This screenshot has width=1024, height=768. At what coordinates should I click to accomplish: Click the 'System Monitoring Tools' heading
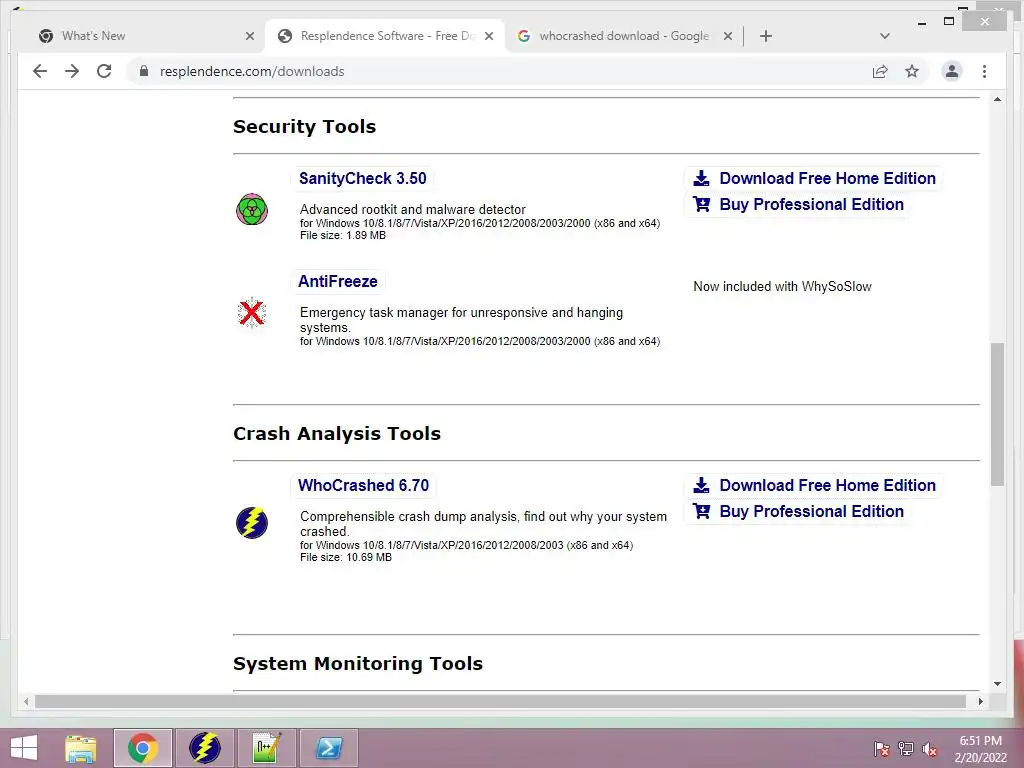[358, 664]
